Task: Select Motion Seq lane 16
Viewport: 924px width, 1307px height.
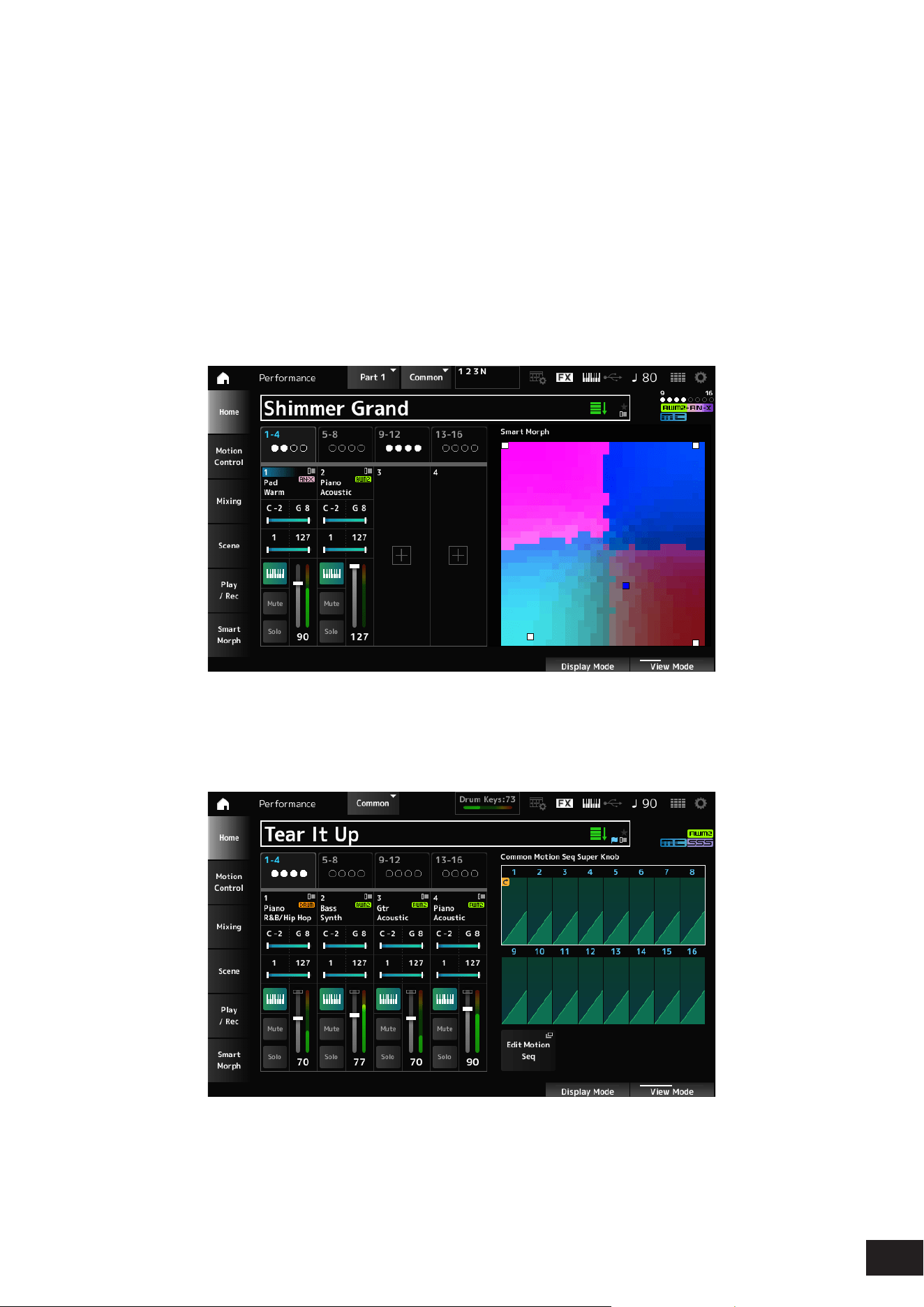Action: coord(692,985)
